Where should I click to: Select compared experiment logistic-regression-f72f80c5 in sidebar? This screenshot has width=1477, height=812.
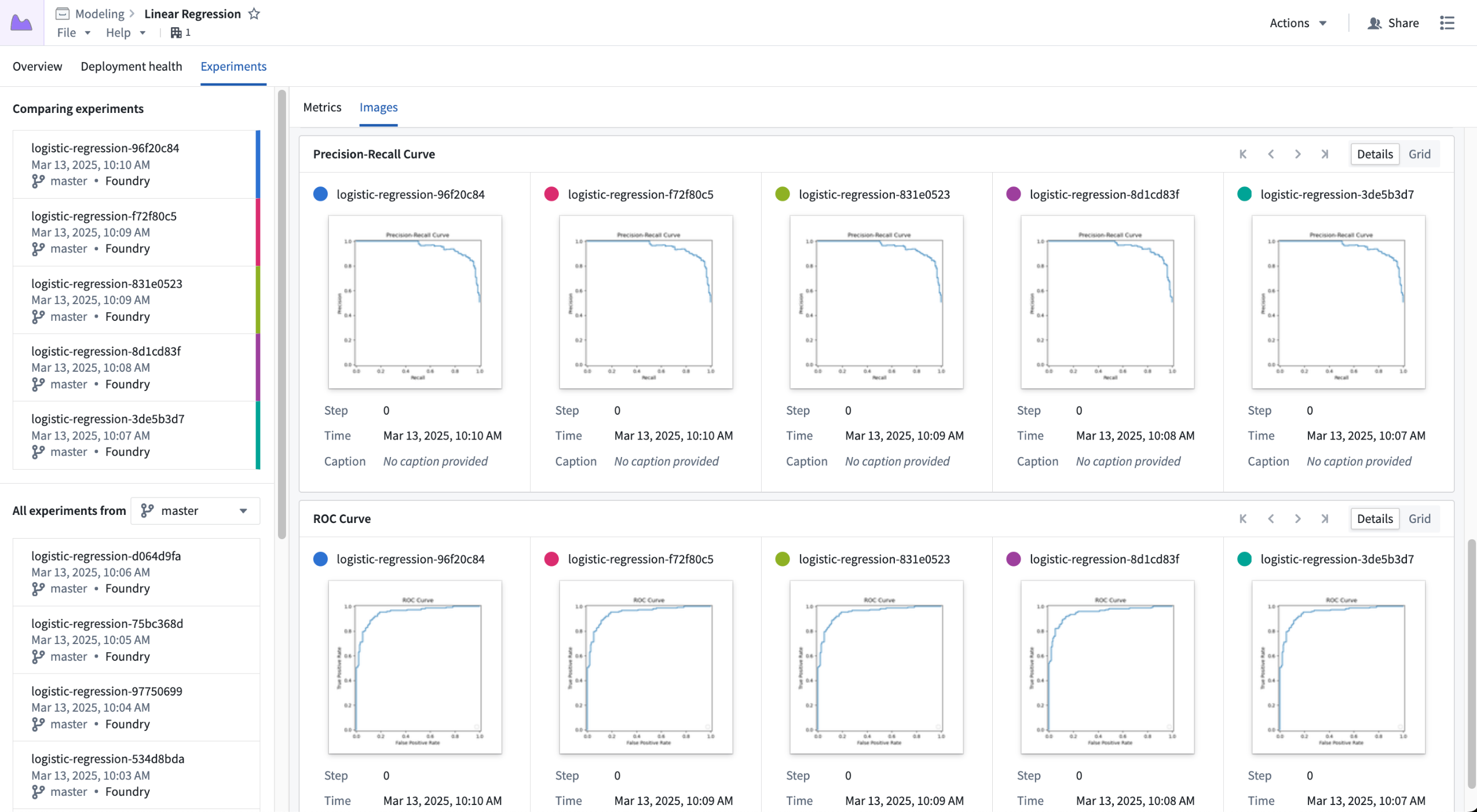pyautogui.click(x=136, y=232)
